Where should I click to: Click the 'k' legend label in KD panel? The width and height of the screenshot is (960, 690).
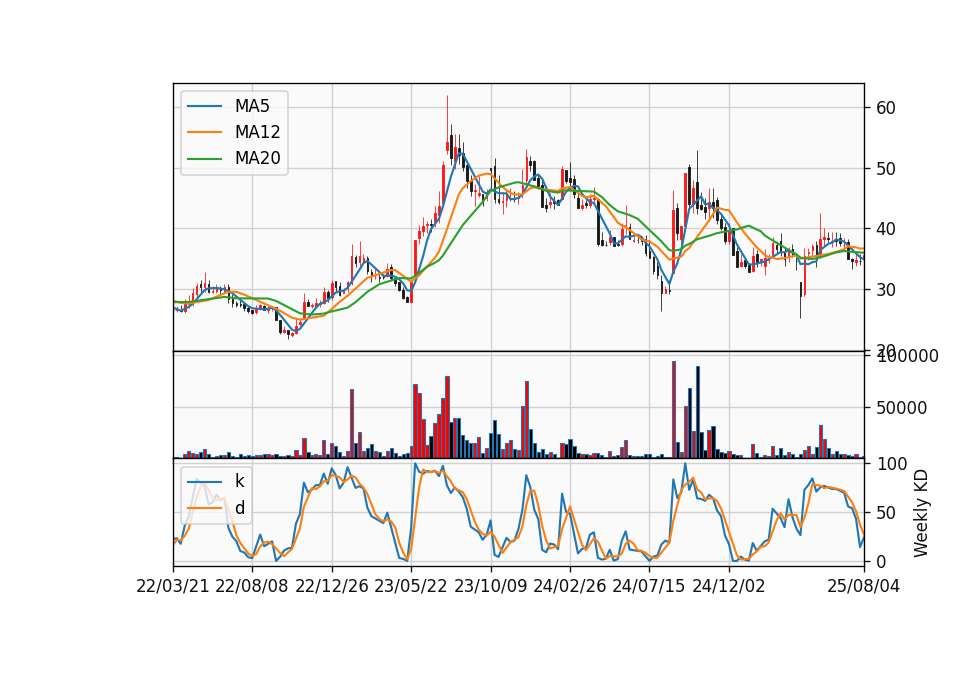tap(239, 481)
